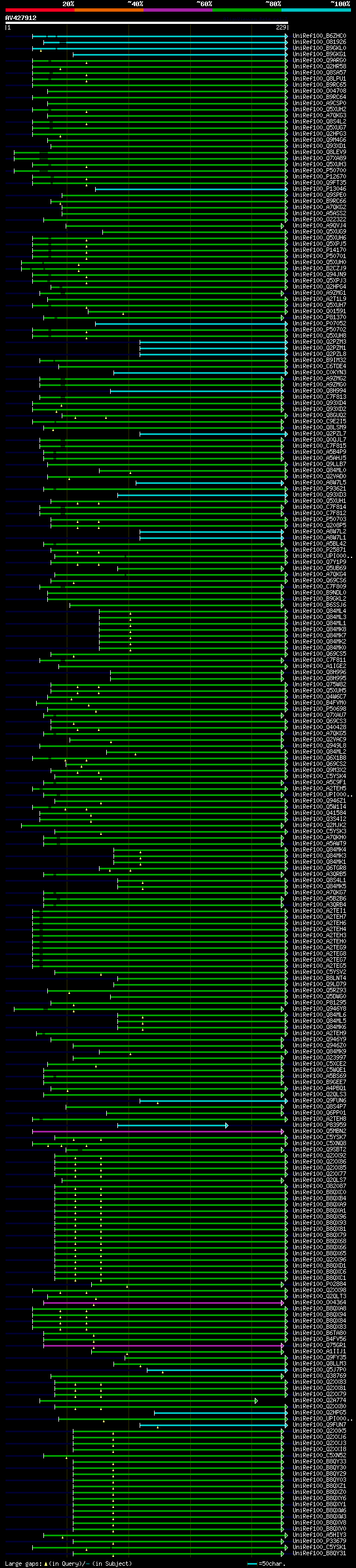Select the shortened green bar for UniRef100_Q2A774
This screenshot has width=356, height=1568.
click(149, 1400)
